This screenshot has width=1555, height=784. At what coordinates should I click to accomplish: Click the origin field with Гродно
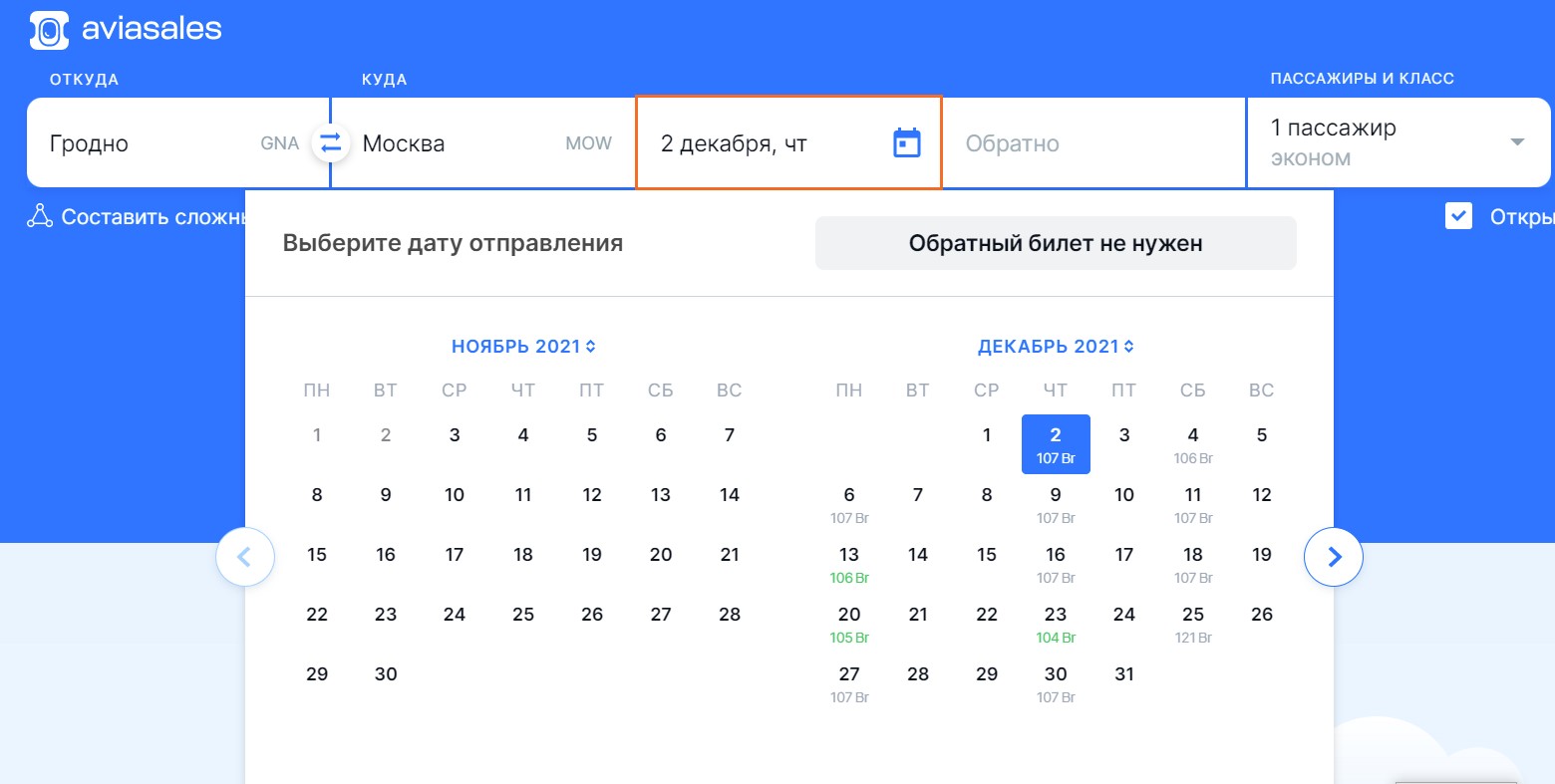click(177, 142)
